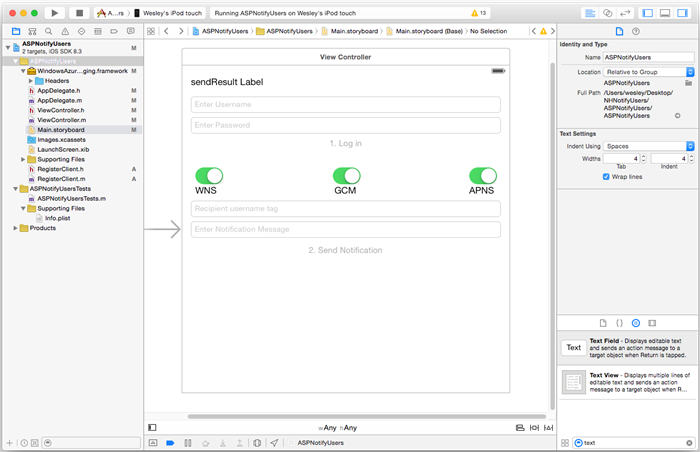
Task: Open the Debug navigator tab
Action: tap(98, 31)
